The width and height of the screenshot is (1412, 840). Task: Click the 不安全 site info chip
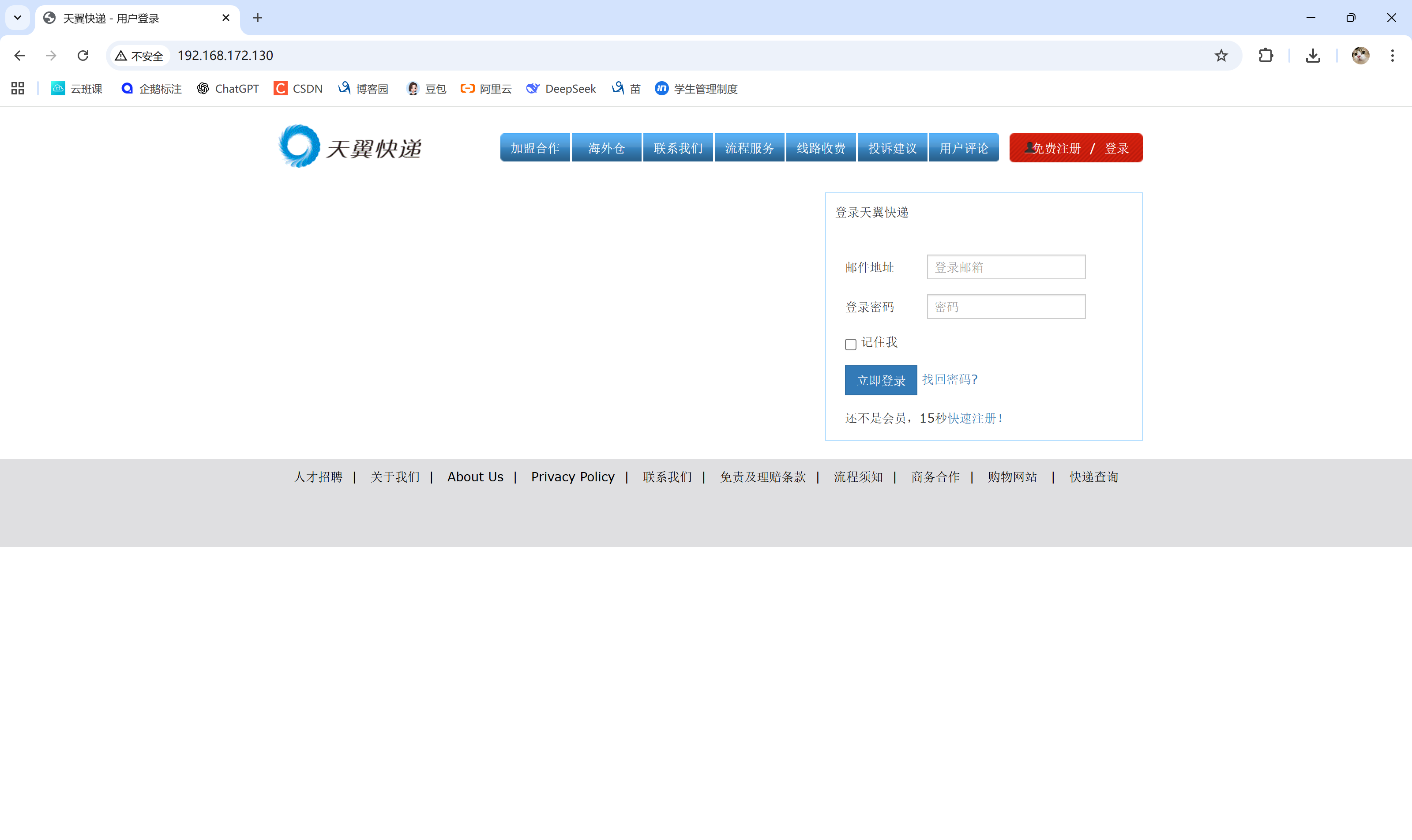(139, 56)
